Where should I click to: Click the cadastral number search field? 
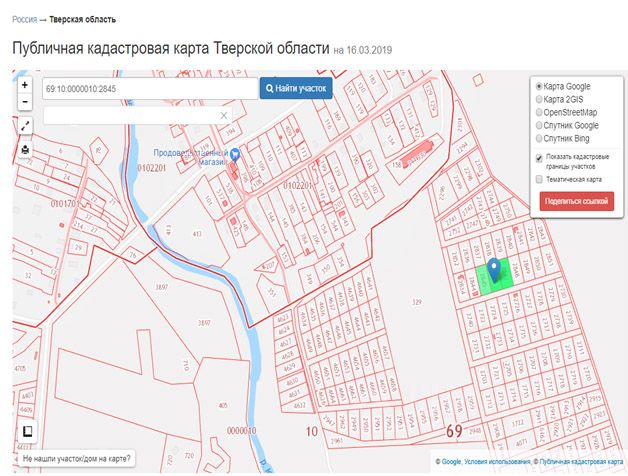(x=150, y=89)
